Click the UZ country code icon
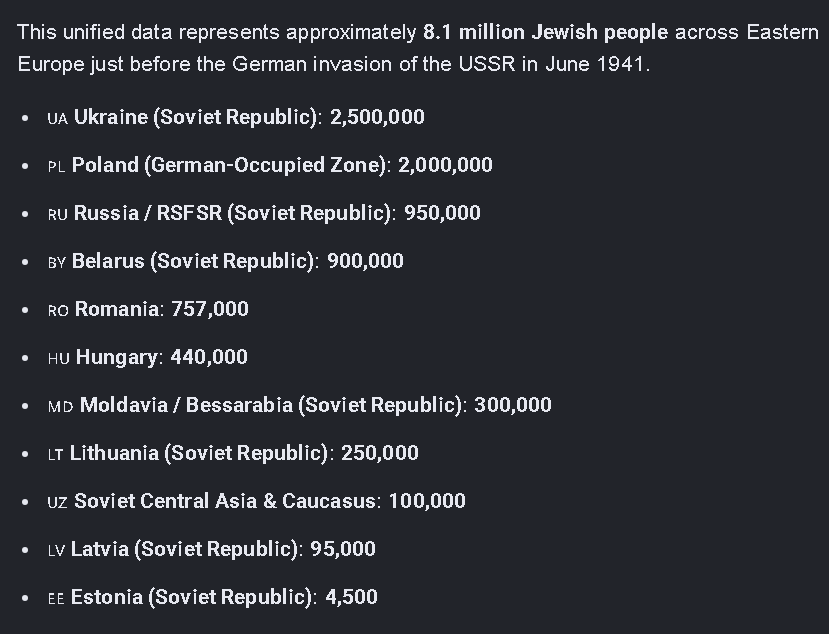 click(58, 502)
